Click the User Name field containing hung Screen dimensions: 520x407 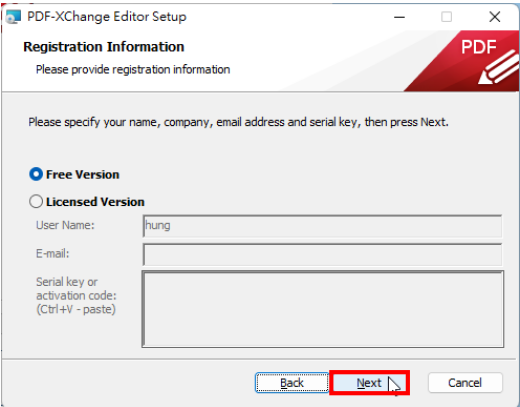pos(322,226)
